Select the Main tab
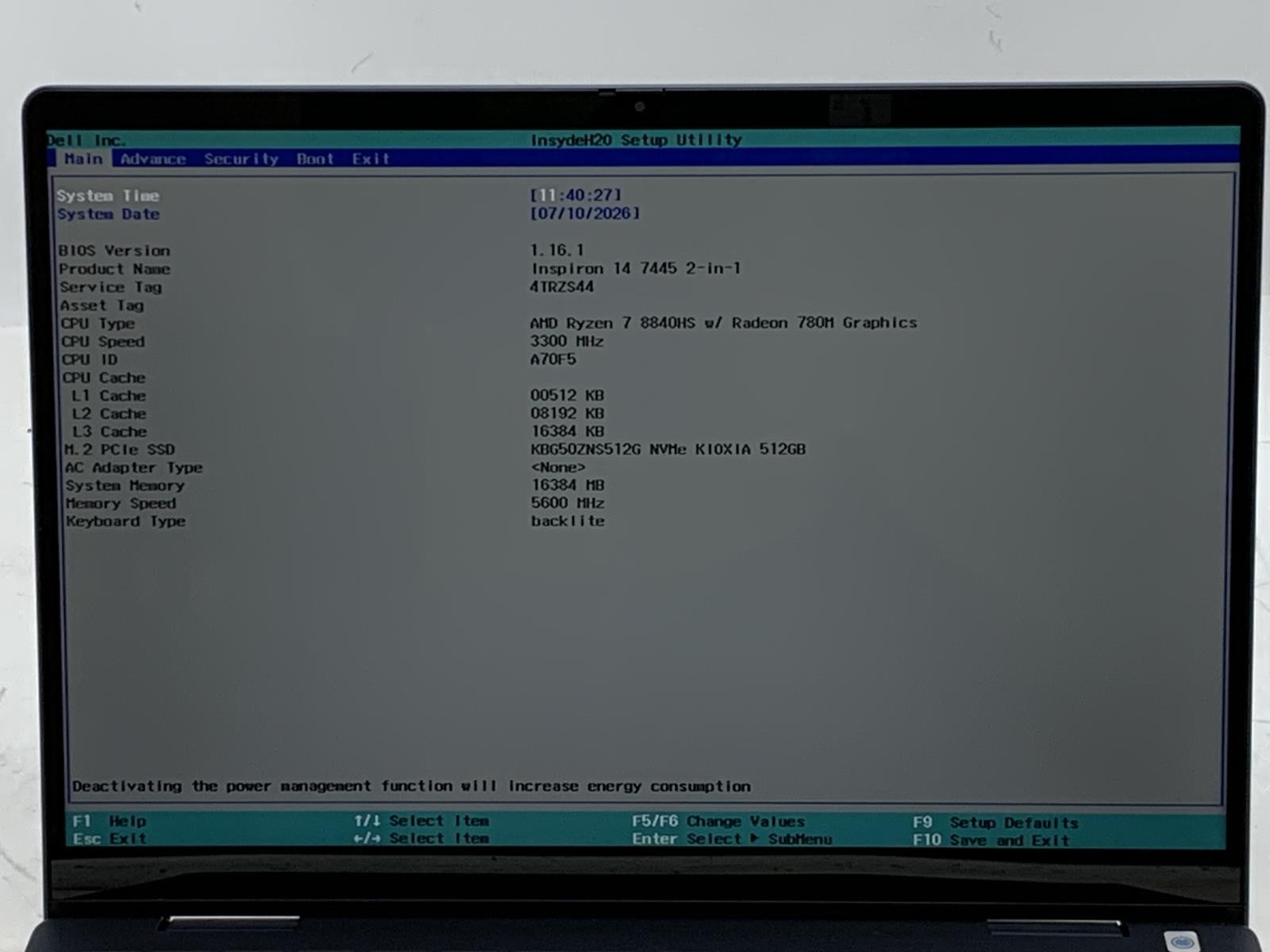The image size is (1270, 952). tap(83, 159)
